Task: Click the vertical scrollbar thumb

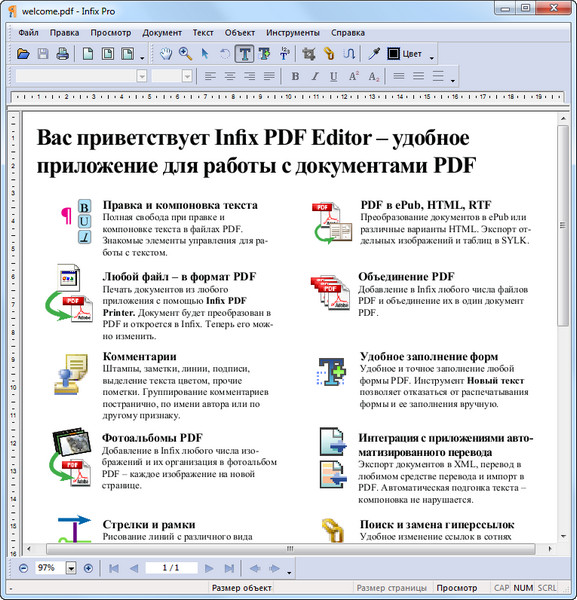Action: point(562,225)
